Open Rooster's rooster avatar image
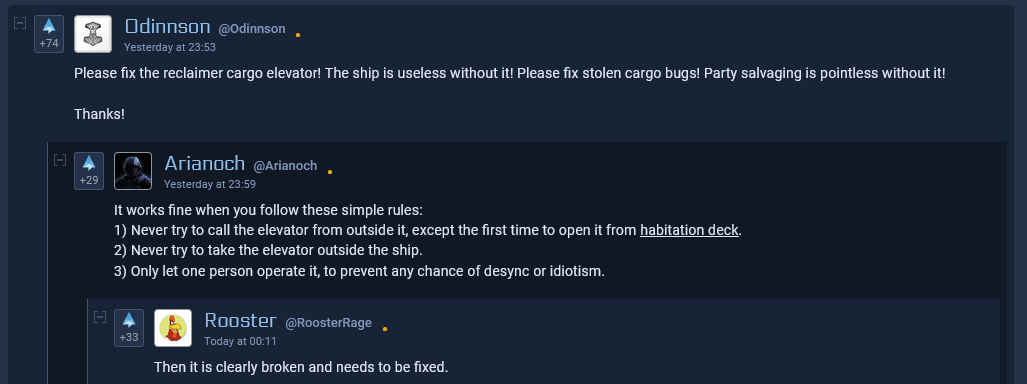The height and width of the screenshot is (384, 1027). point(173,328)
